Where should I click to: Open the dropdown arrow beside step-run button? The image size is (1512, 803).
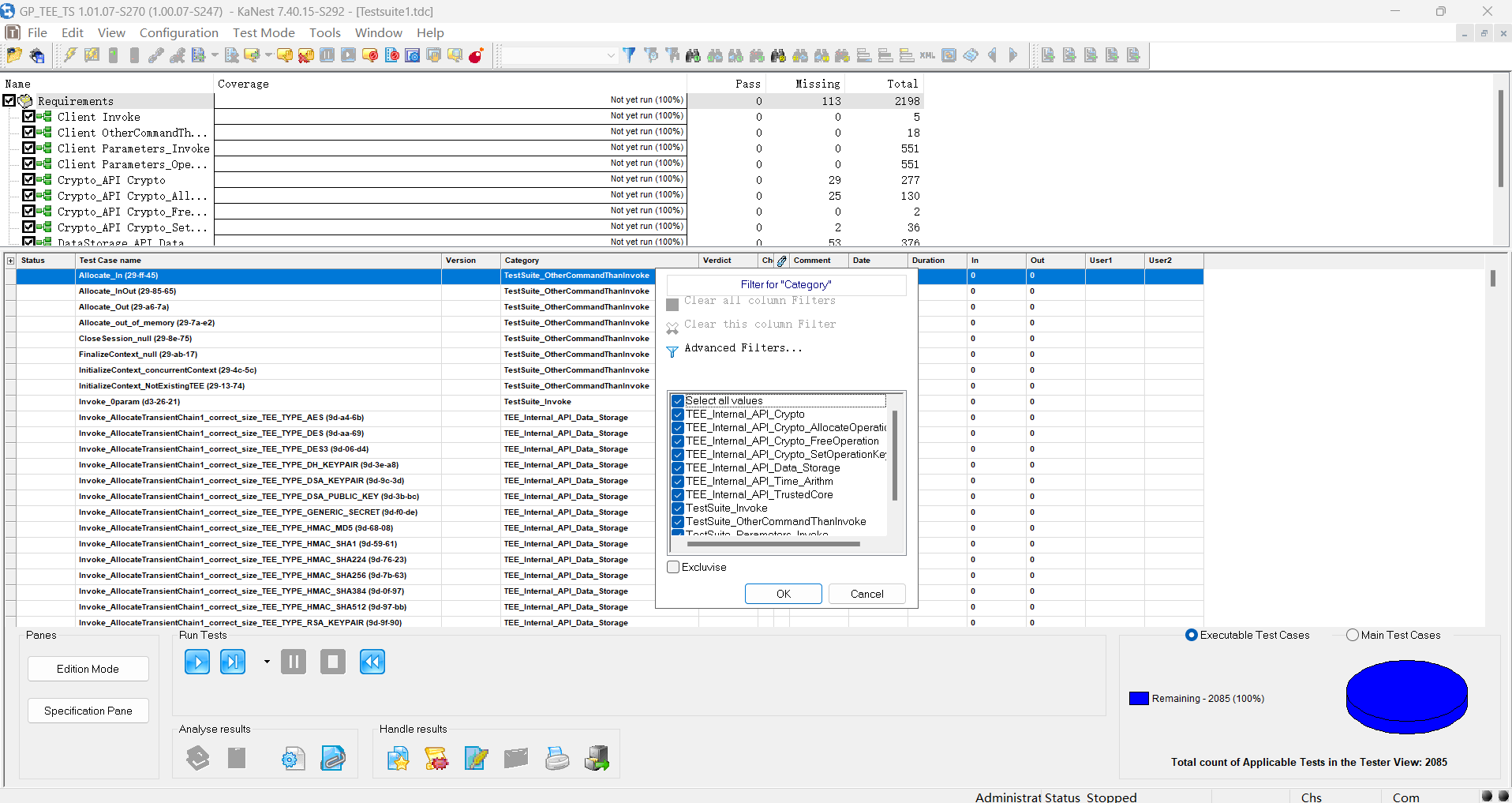coord(267,662)
